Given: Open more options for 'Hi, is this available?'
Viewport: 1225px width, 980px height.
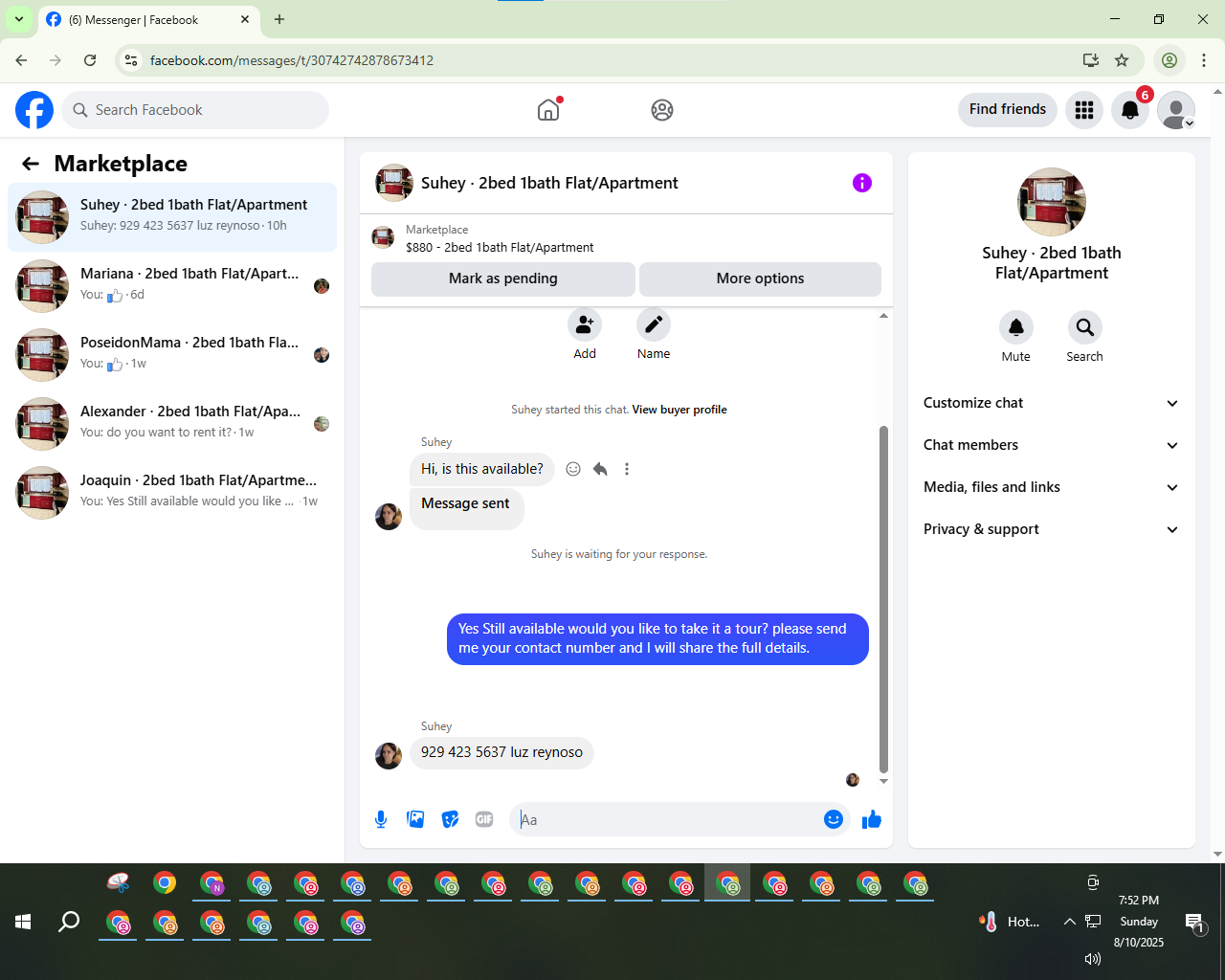Looking at the screenshot, I should [627, 469].
